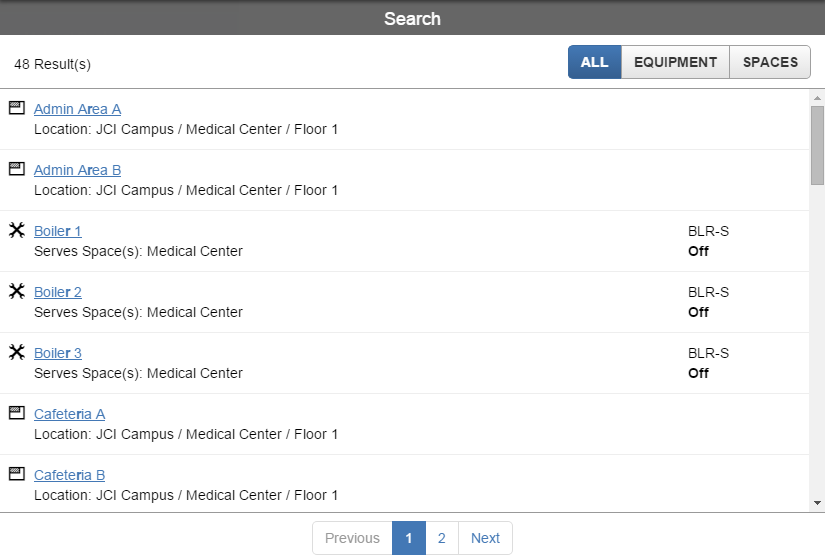Click the equipment wrench icon for Boiler 2

pyautogui.click(x=16, y=291)
